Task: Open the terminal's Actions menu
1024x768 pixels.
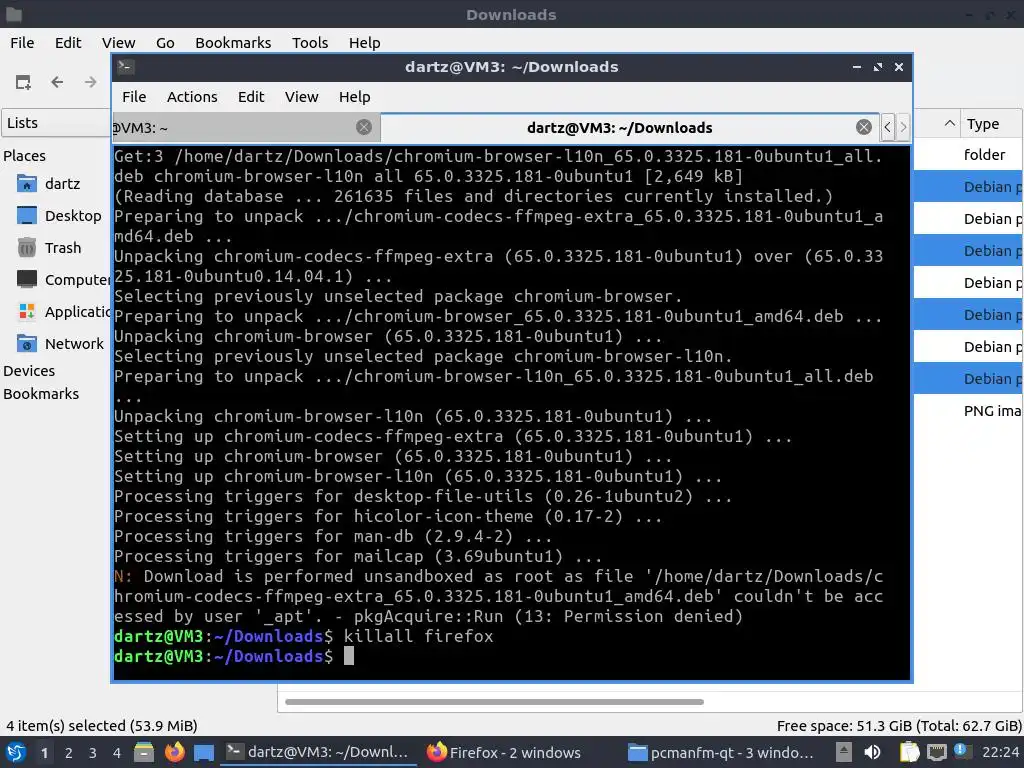Action: 192,97
